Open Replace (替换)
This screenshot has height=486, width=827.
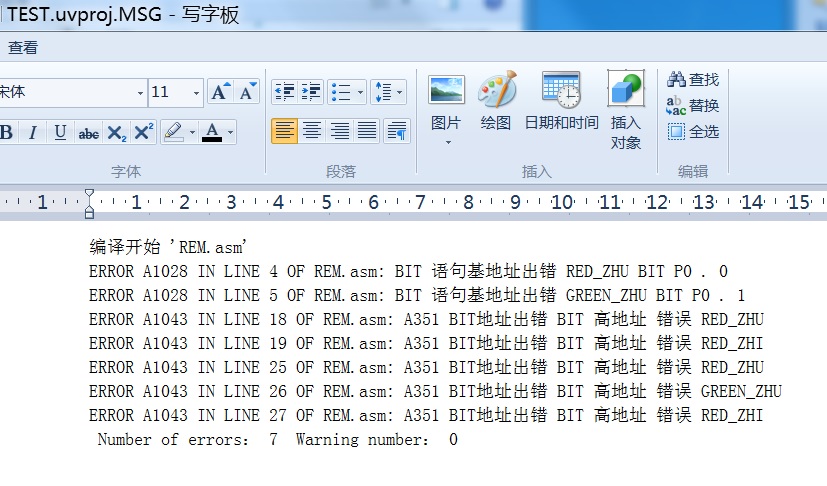(x=693, y=106)
